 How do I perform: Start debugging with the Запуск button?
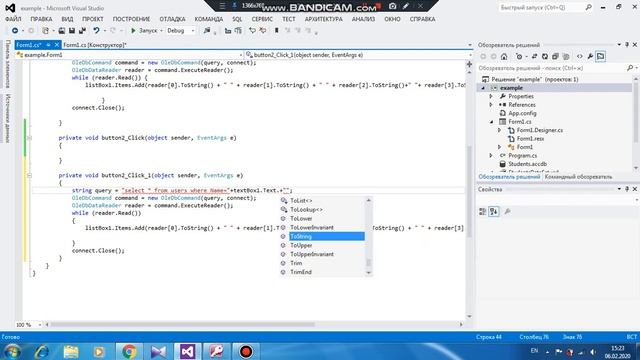coord(144,31)
